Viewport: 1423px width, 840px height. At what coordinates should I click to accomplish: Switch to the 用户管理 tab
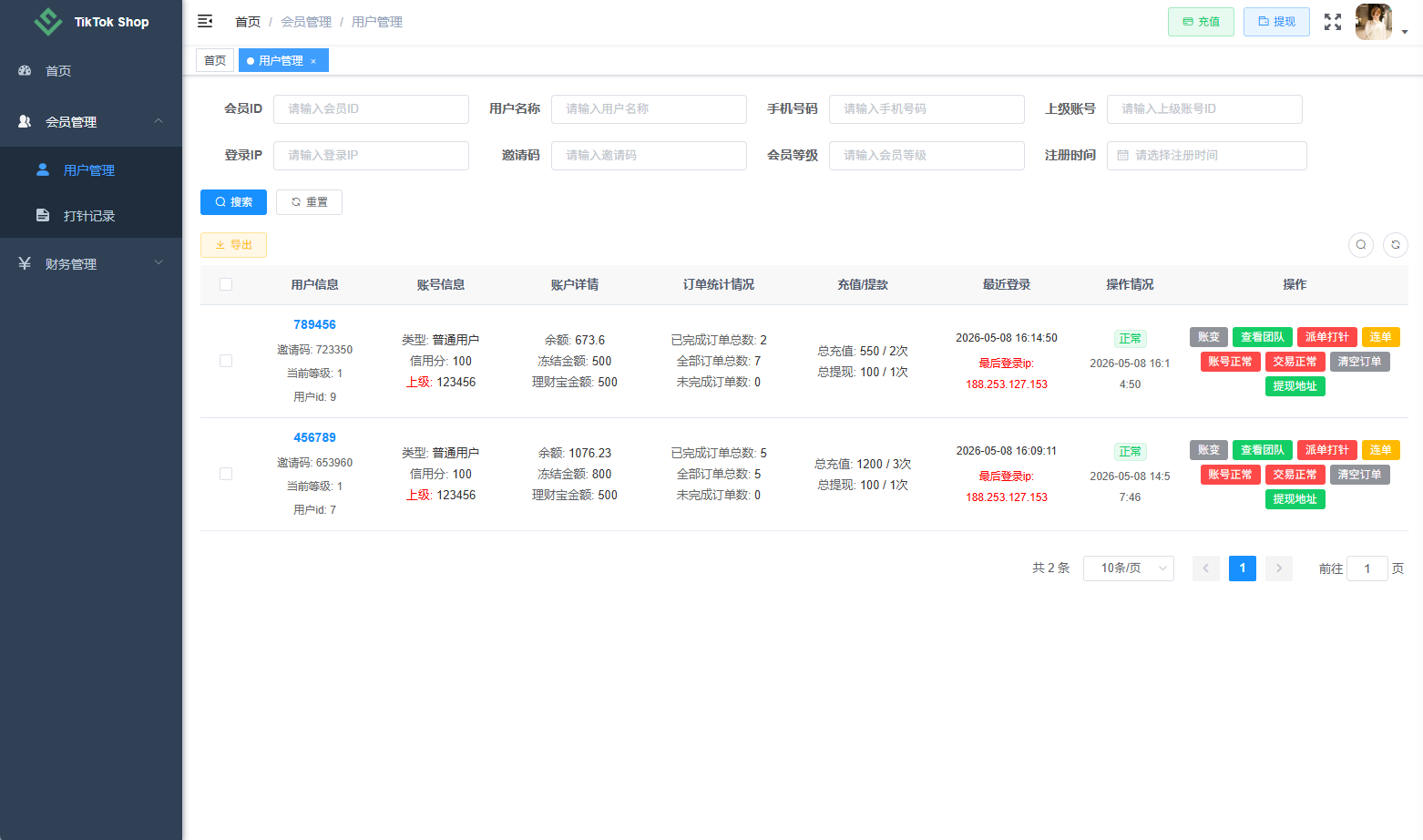pyautogui.click(x=283, y=61)
